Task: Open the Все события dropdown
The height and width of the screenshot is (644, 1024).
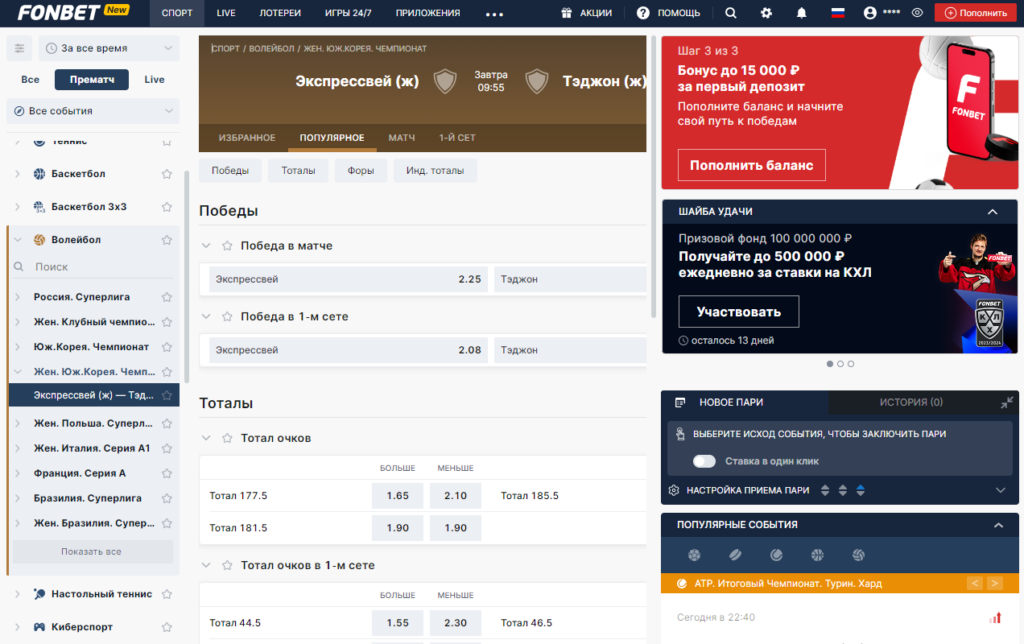Action: 93,111
